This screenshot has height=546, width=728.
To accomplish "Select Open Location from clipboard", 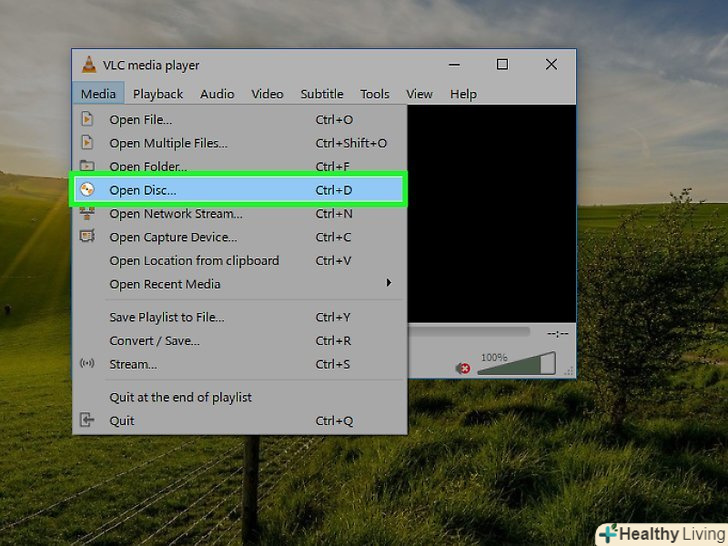I will point(240,260).
